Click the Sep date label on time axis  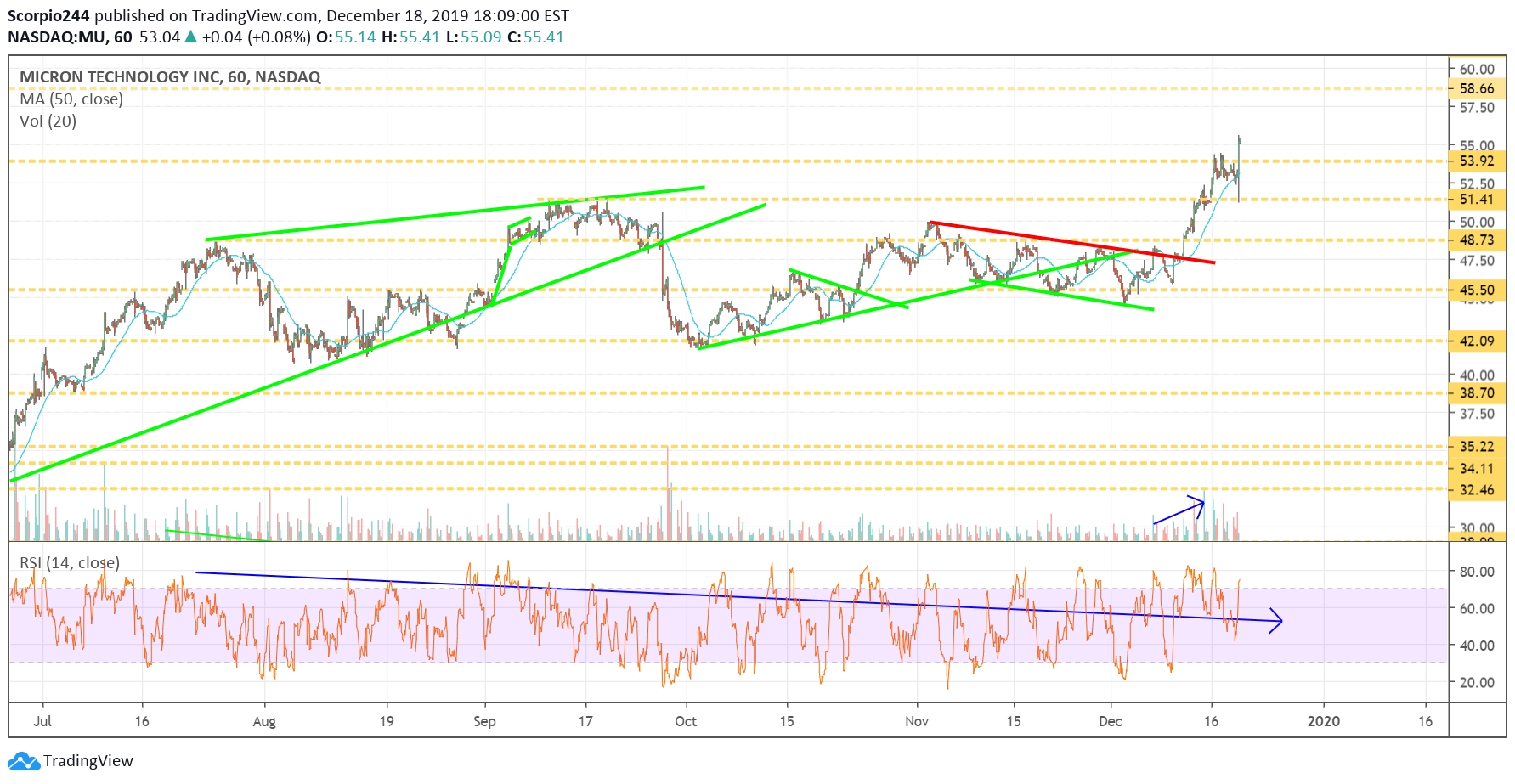click(484, 721)
